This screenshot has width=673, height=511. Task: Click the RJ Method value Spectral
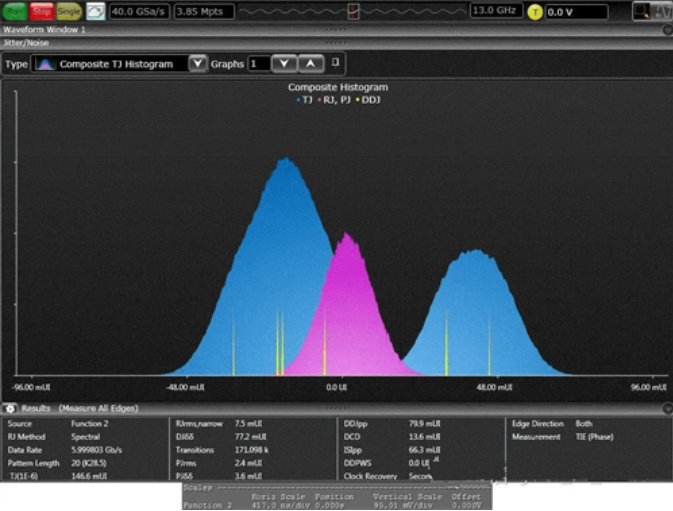(x=85, y=437)
